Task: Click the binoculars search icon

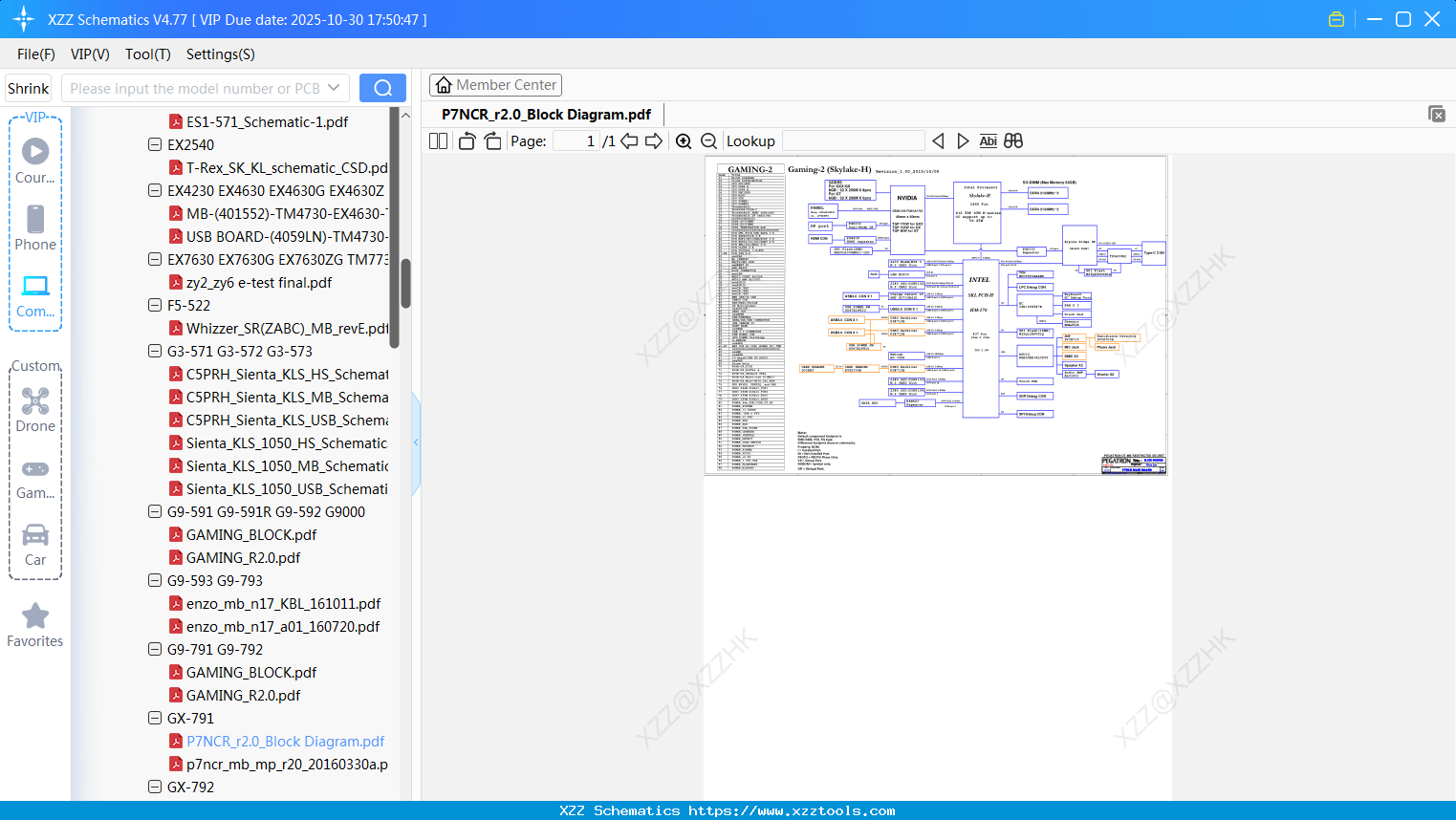Action: click(x=1013, y=140)
